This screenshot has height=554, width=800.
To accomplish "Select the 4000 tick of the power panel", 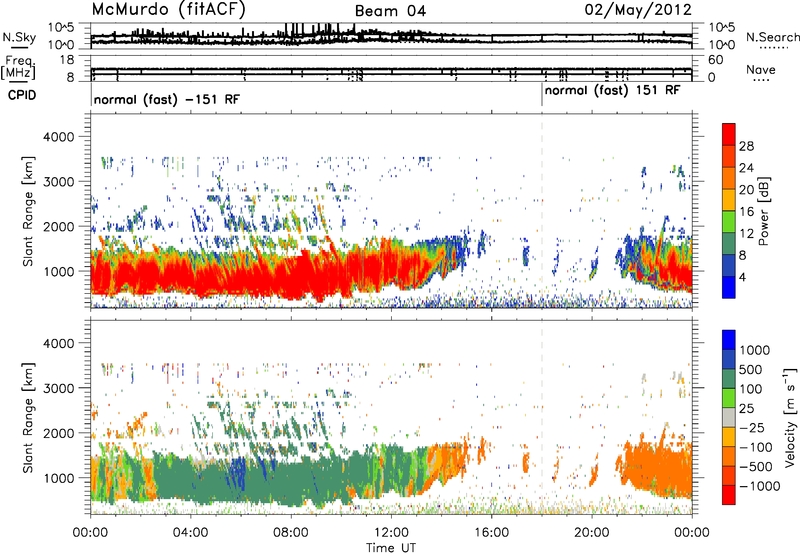I will 59,137.
